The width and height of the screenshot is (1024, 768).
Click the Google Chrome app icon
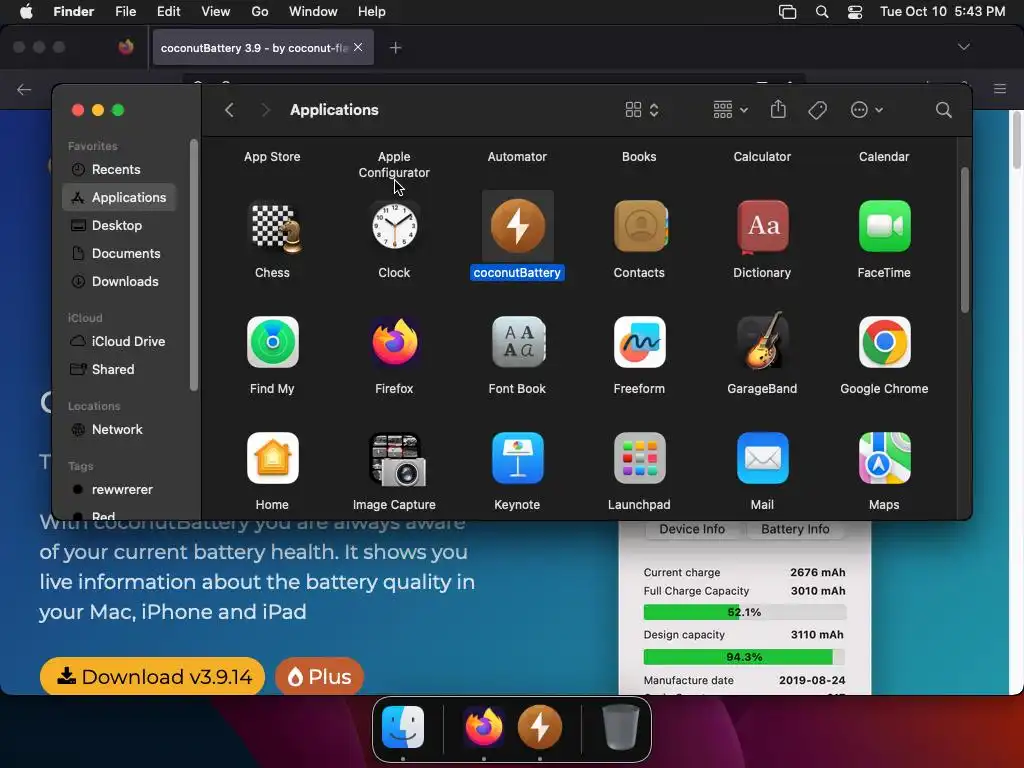pos(884,342)
